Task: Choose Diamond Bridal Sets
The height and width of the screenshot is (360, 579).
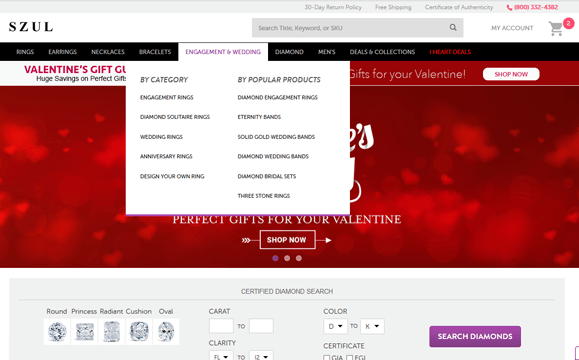Action: 267,176
